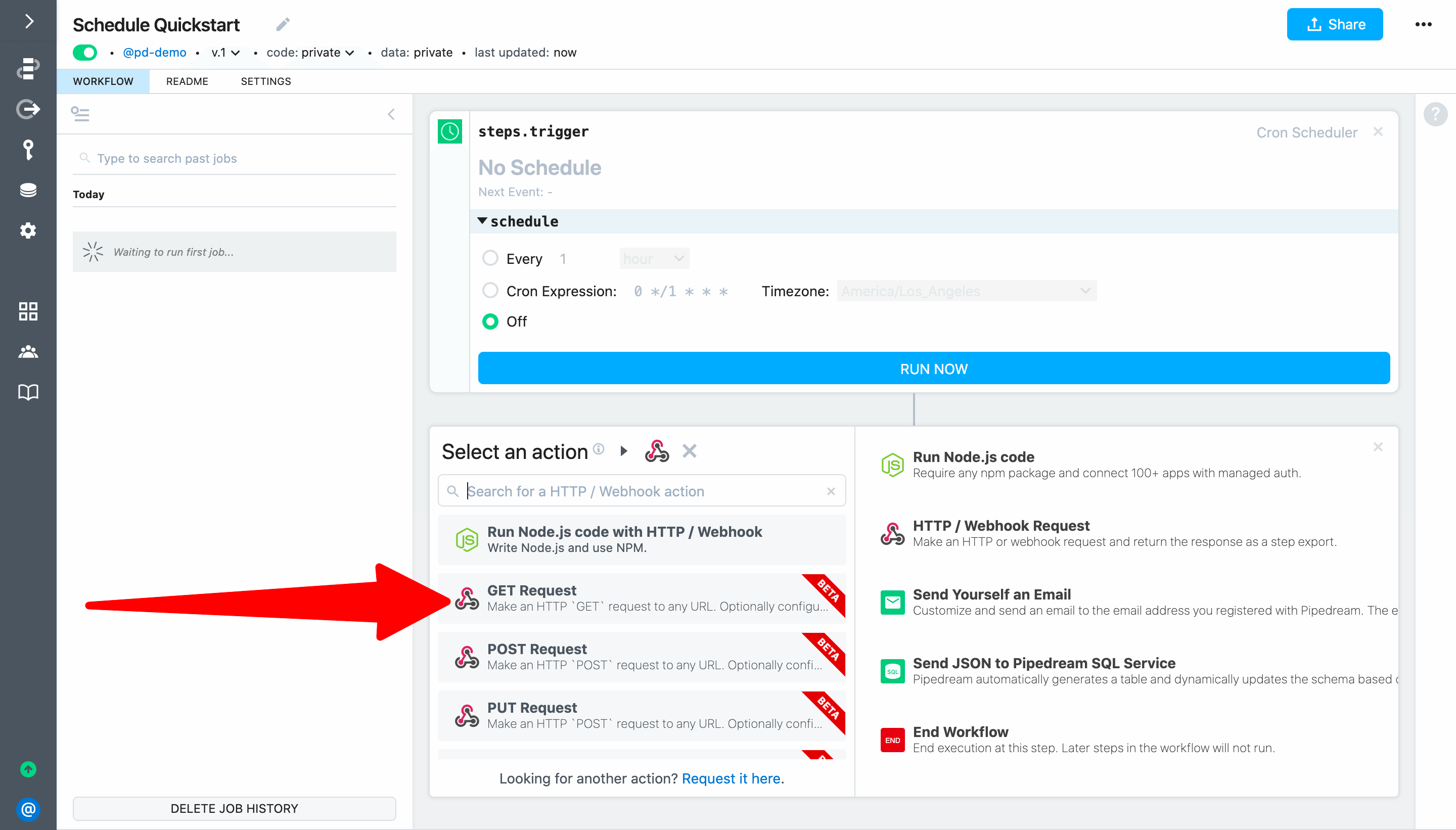Select the Cron Expression radio button
The width and height of the screenshot is (1456, 830).
(490, 291)
